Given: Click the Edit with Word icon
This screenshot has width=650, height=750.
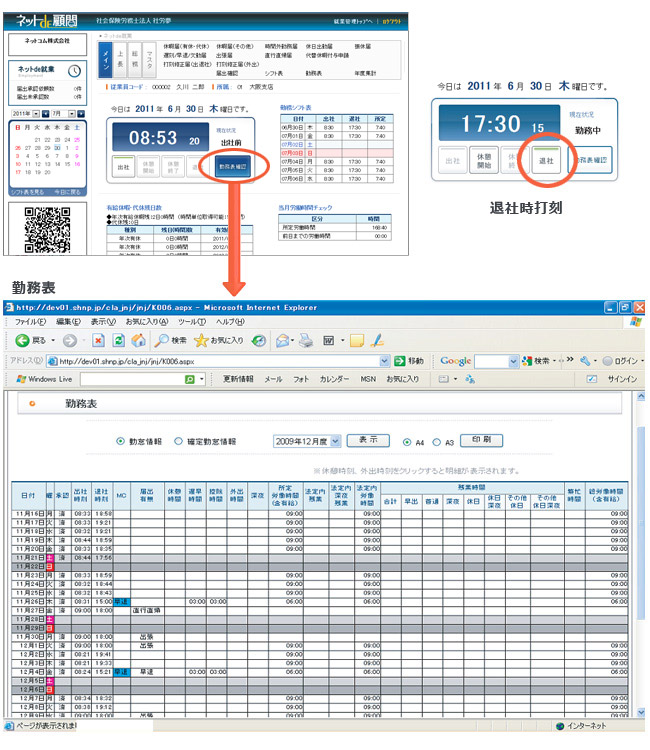Looking at the screenshot, I should [x=329, y=341].
